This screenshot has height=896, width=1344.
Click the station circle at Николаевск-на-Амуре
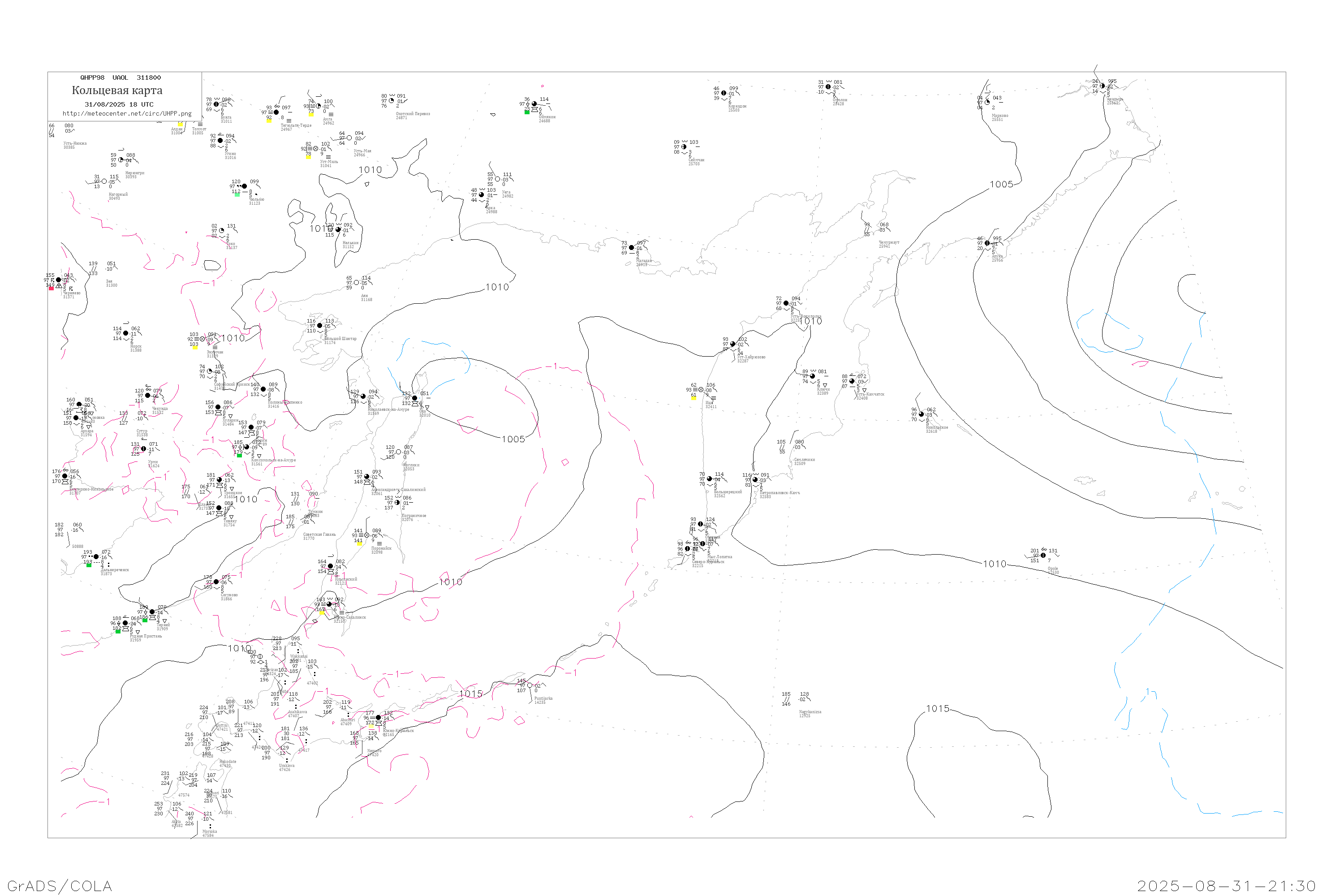coord(363,396)
